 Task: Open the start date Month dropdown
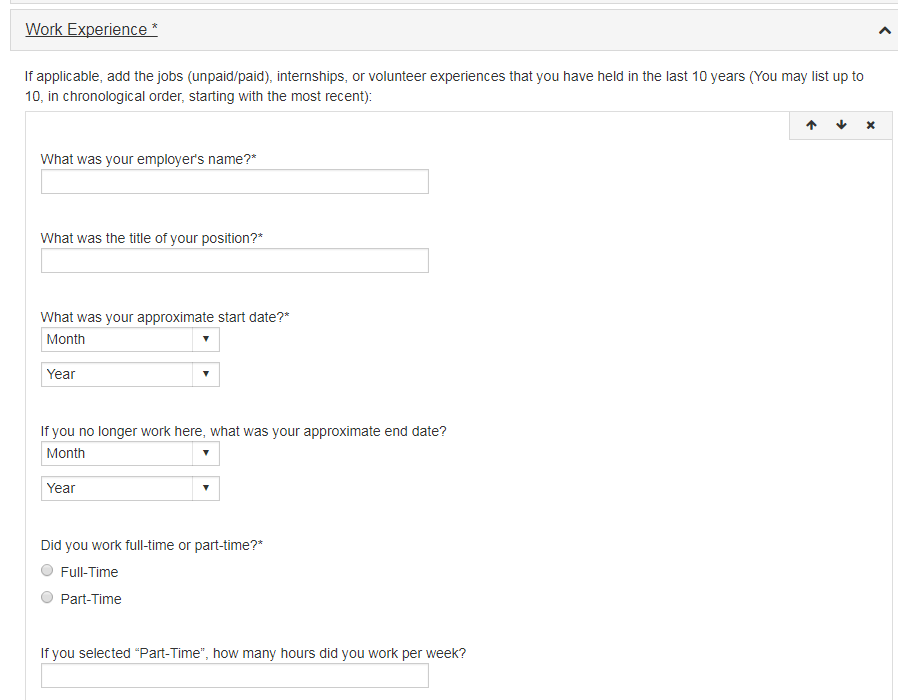(x=130, y=340)
